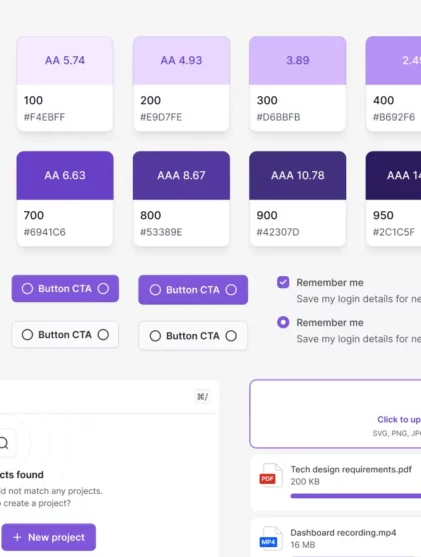Select the Dashboard recording.mp4 file item
Viewport: 421px width, 557px height.
pyautogui.click(x=336, y=537)
